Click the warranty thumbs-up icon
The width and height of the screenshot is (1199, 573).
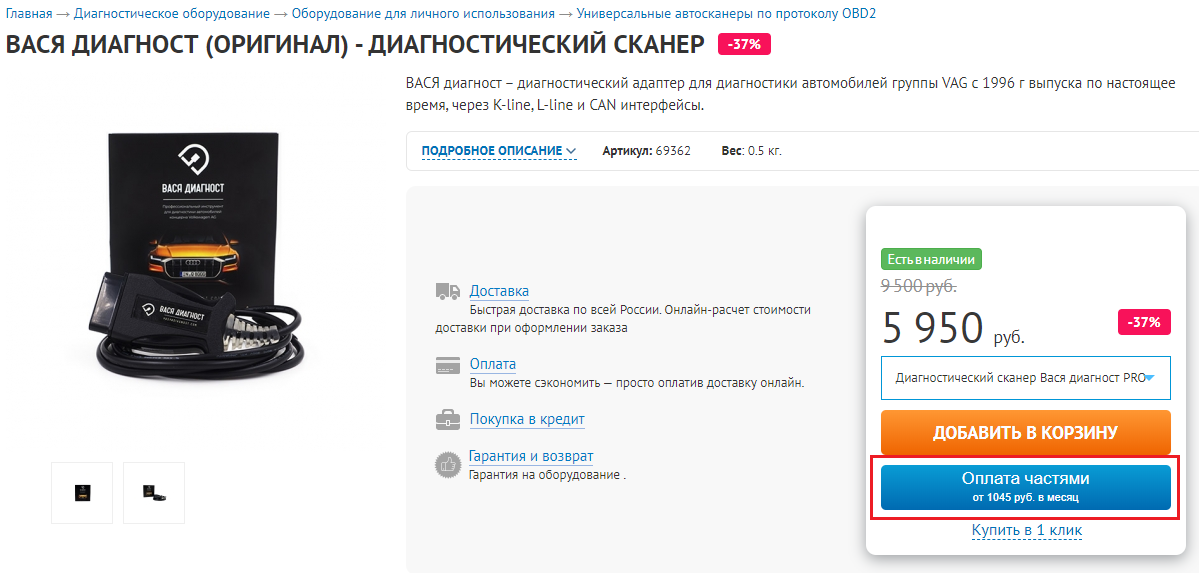tap(447, 464)
